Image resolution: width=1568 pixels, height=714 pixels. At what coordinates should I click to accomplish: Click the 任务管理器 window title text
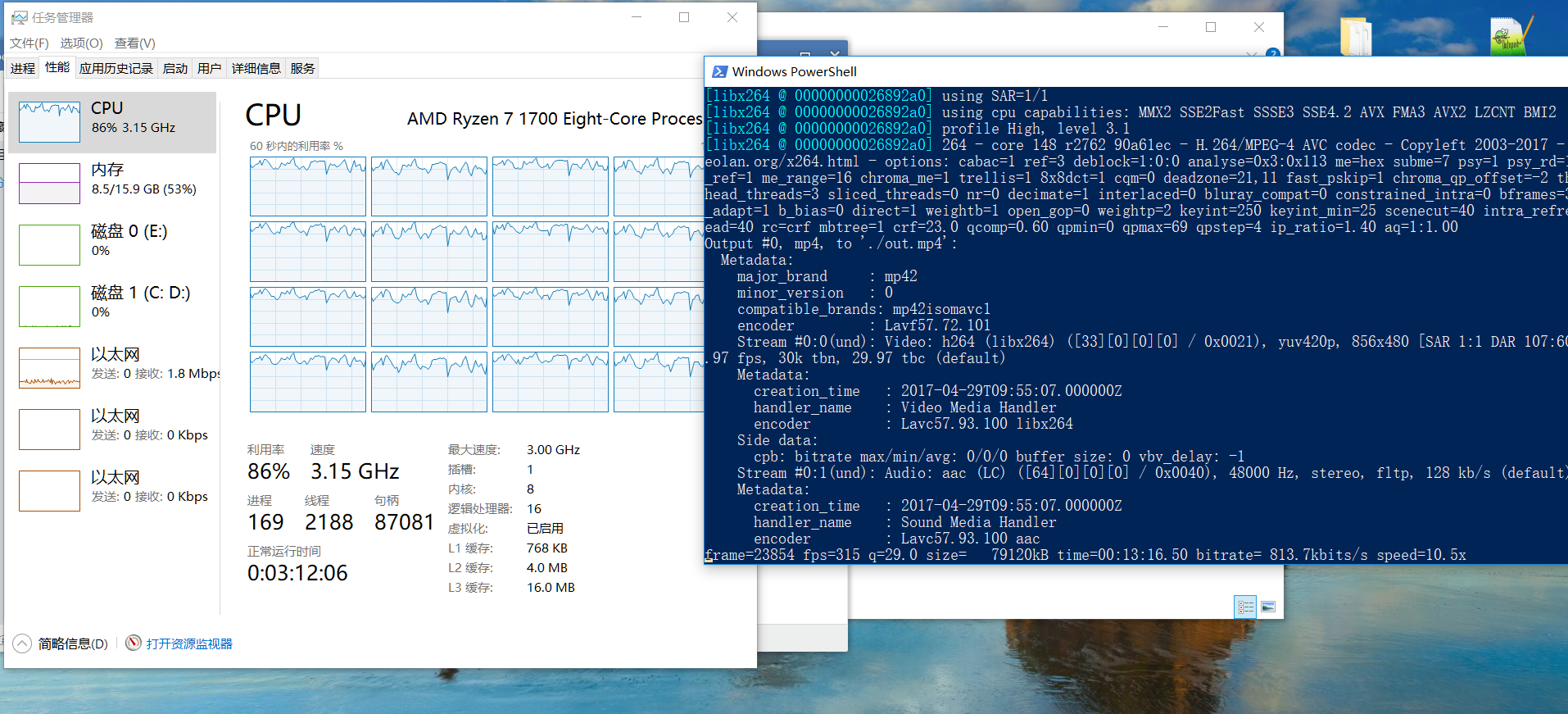point(62,17)
